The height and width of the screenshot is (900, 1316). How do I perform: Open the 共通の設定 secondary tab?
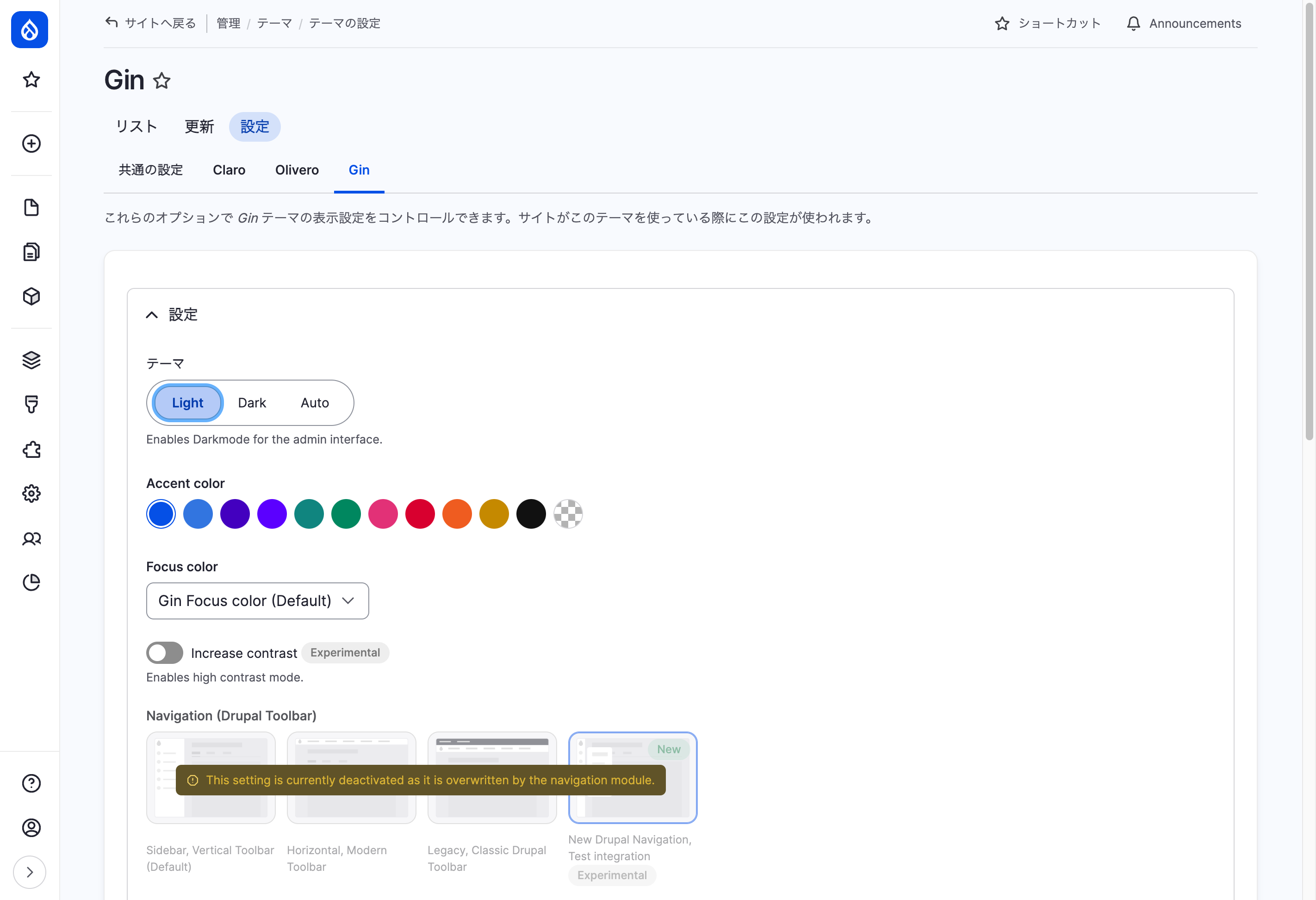click(151, 170)
